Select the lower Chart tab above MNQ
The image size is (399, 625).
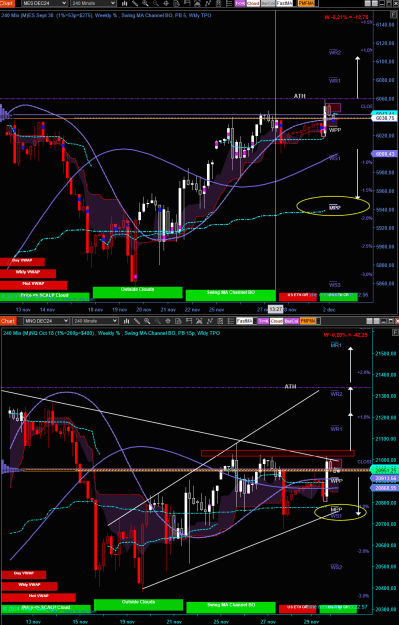[x=8, y=321]
